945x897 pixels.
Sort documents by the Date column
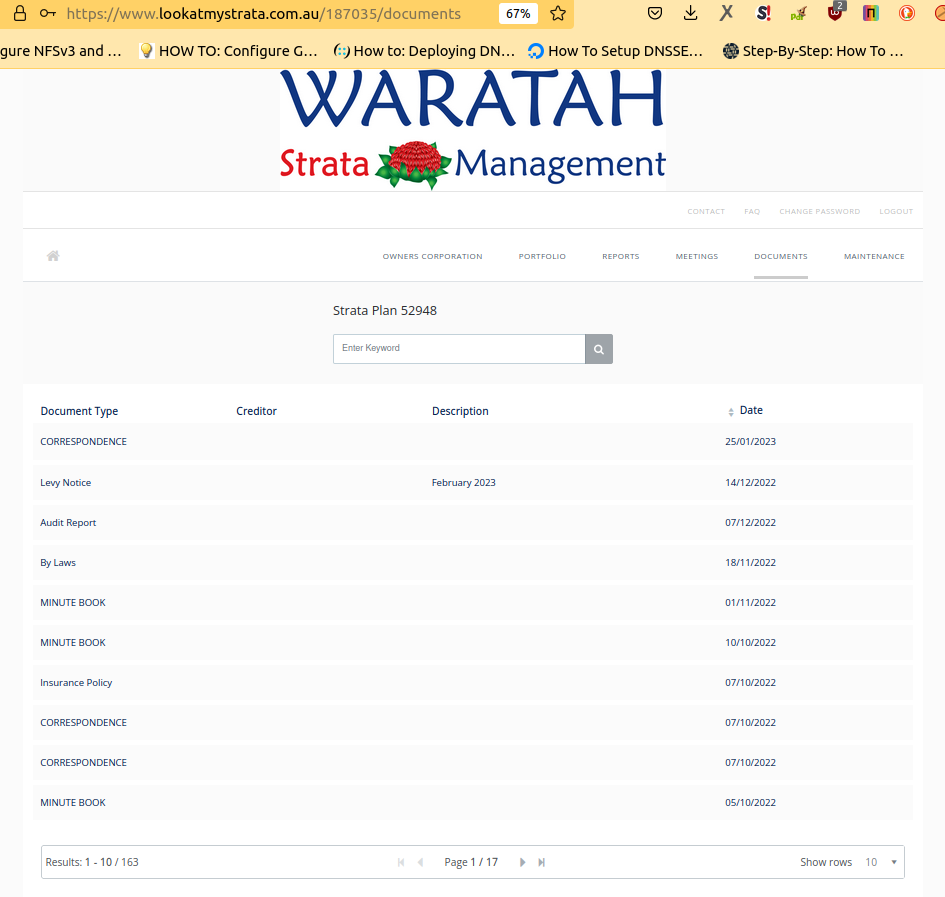coord(750,411)
